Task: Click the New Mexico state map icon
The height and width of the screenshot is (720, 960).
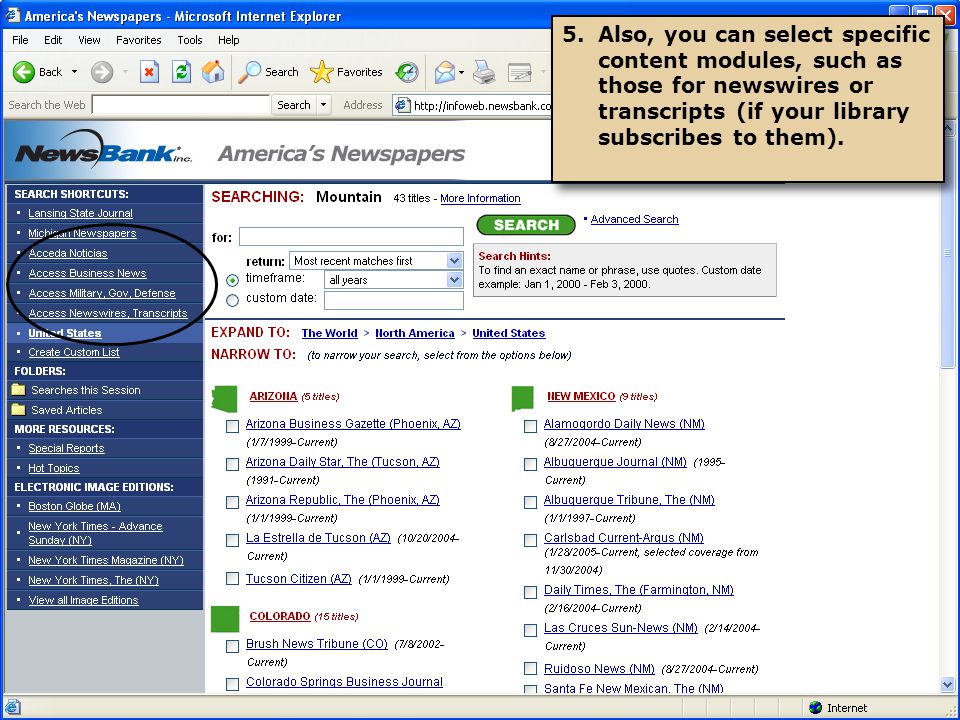Action: click(x=523, y=399)
